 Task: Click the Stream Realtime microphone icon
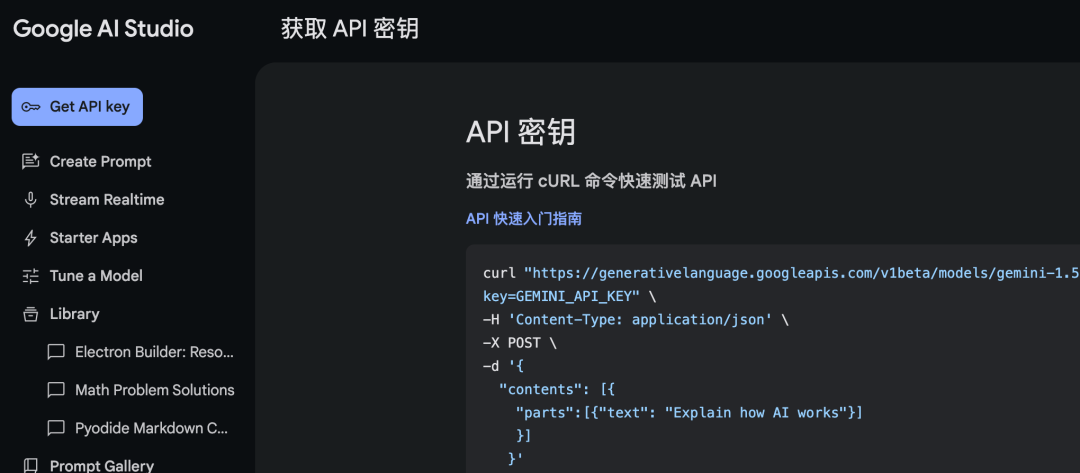point(30,200)
